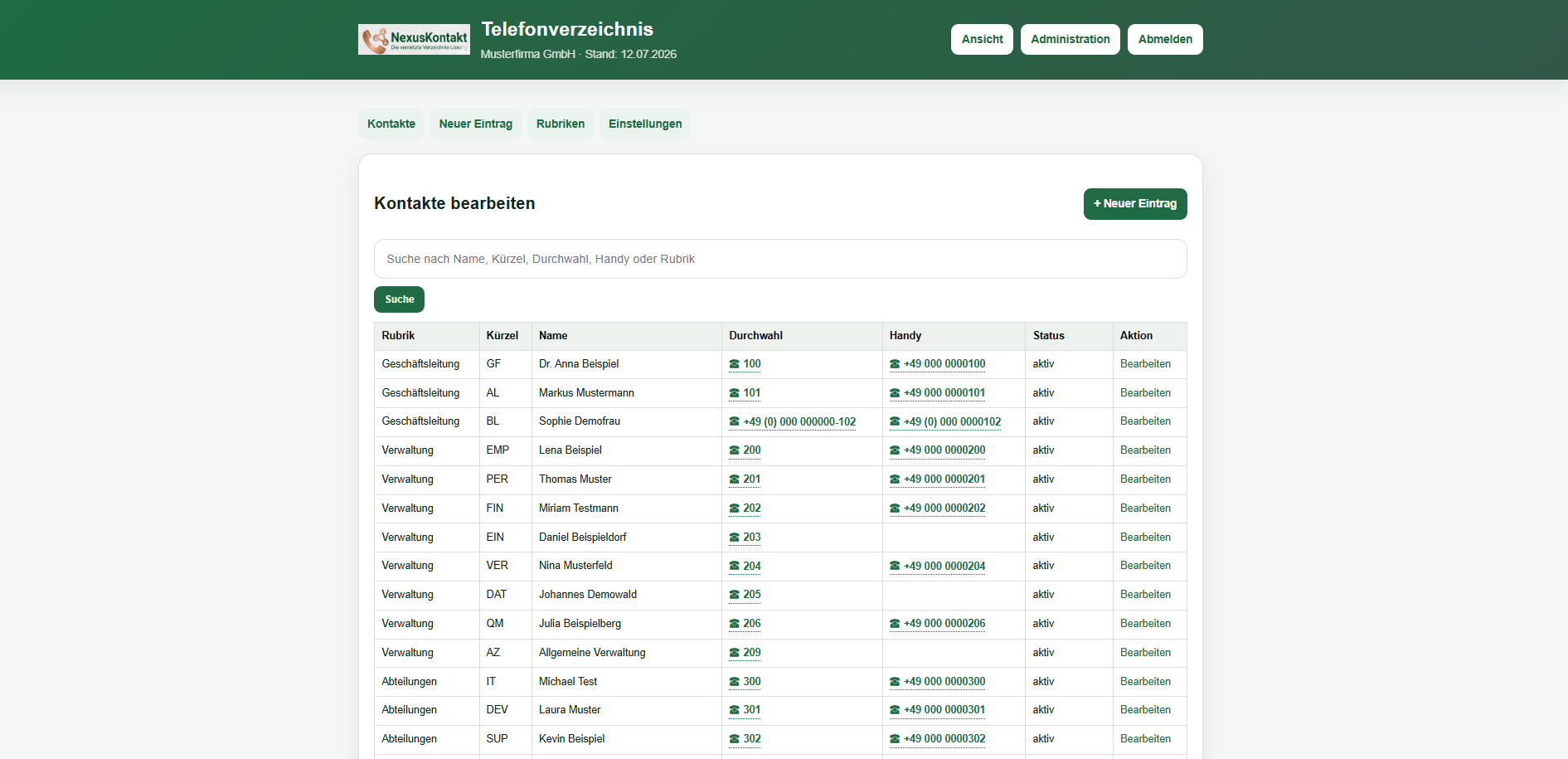Edit Lena Beispiel's entry
Screen dimensions: 1568x759
pyautogui.click(x=1145, y=450)
